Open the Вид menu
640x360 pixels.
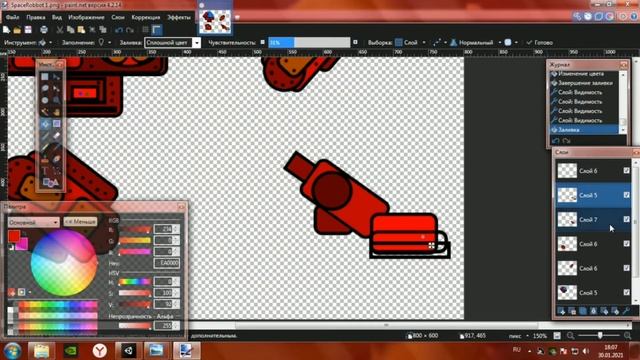click(x=57, y=17)
